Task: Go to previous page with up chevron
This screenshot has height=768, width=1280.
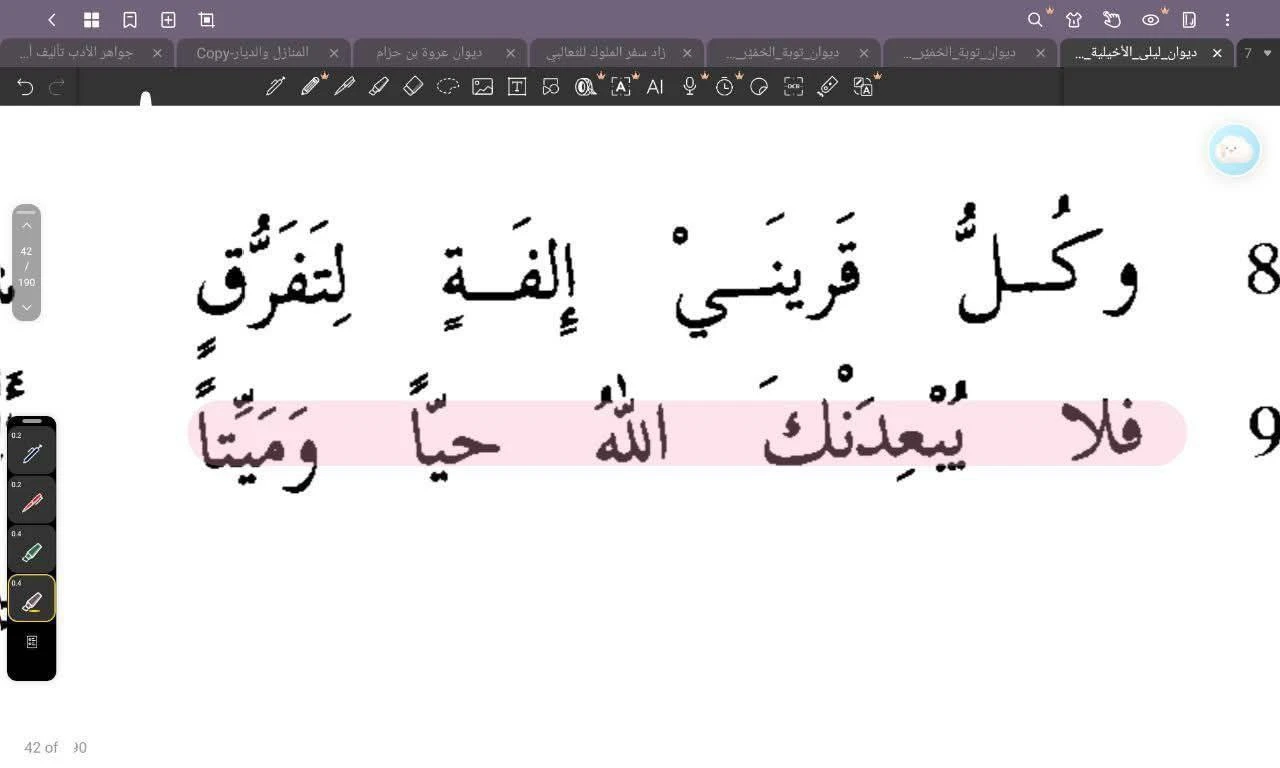Action: tap(27, 226)
